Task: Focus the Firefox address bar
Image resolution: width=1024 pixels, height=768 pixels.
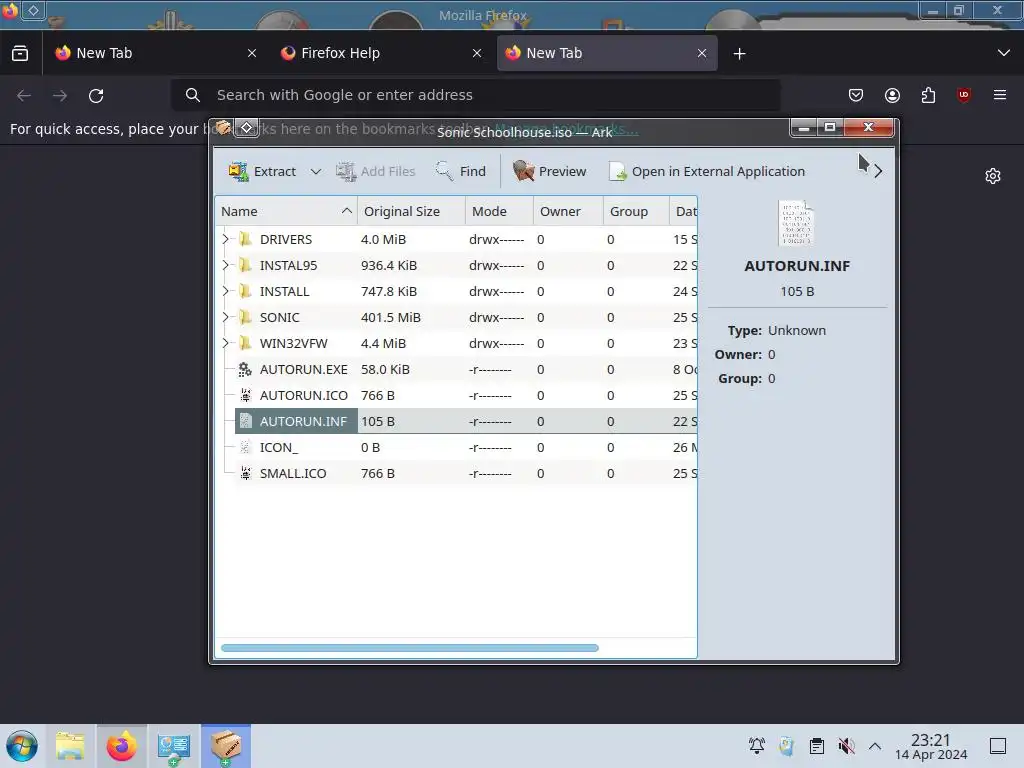Action: pyautogui.click(x=475, y=95)
